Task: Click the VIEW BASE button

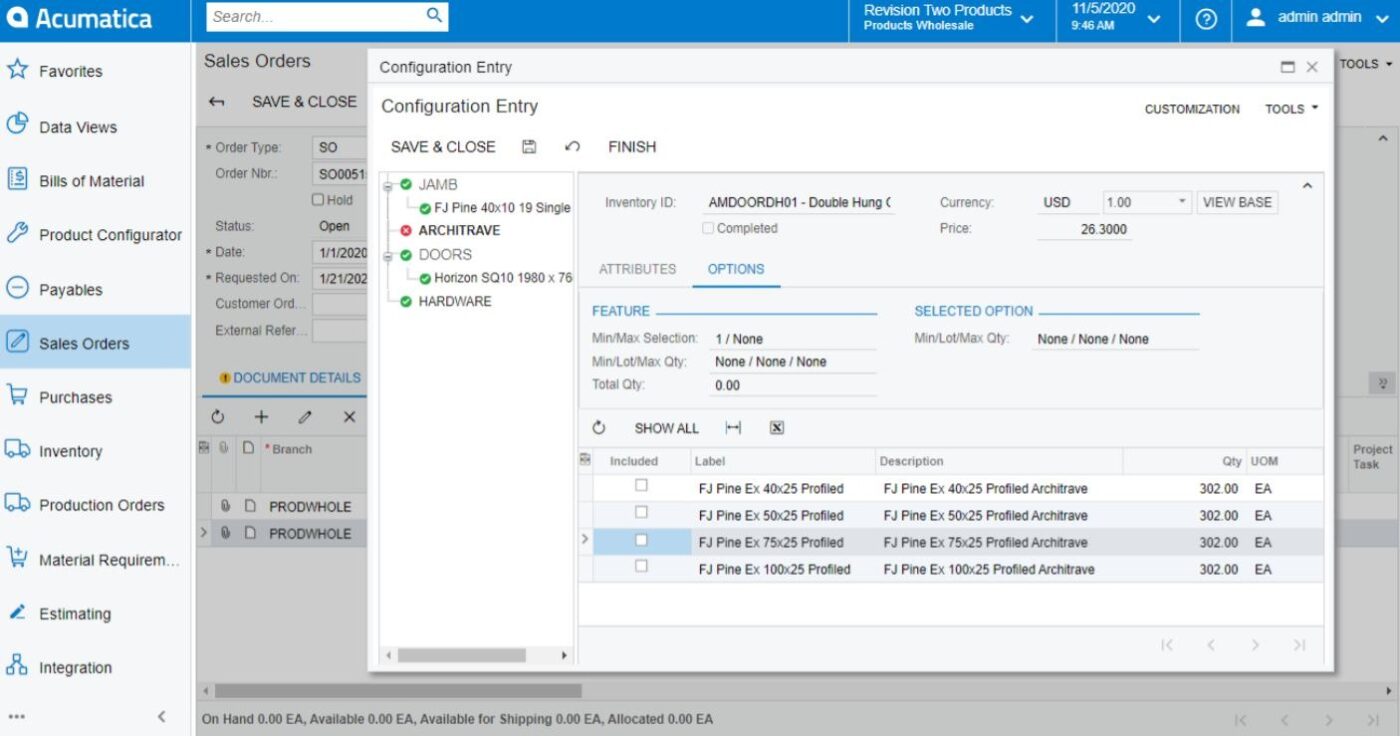Action: (x=1238, y=201)
